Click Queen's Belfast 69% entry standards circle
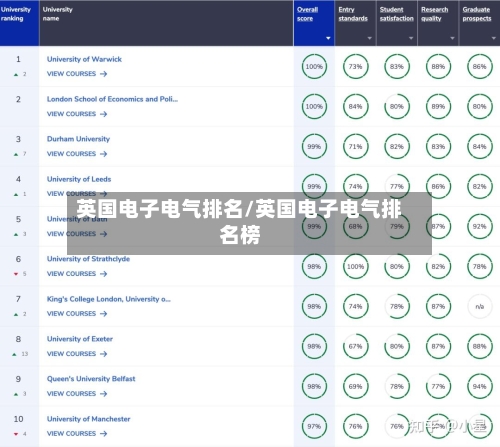This screenshot has width=500, height=447. (355, 387)
